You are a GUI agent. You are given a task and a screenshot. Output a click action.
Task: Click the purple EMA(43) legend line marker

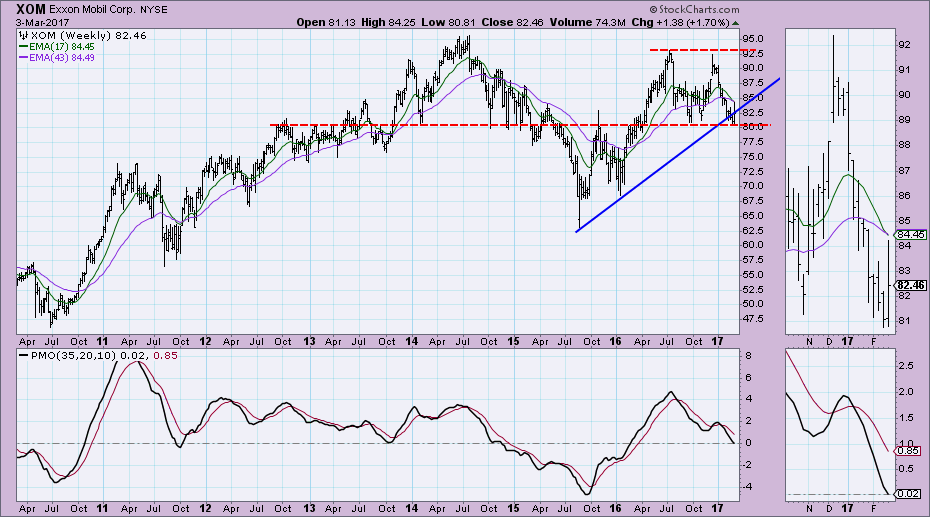[24, 57]
